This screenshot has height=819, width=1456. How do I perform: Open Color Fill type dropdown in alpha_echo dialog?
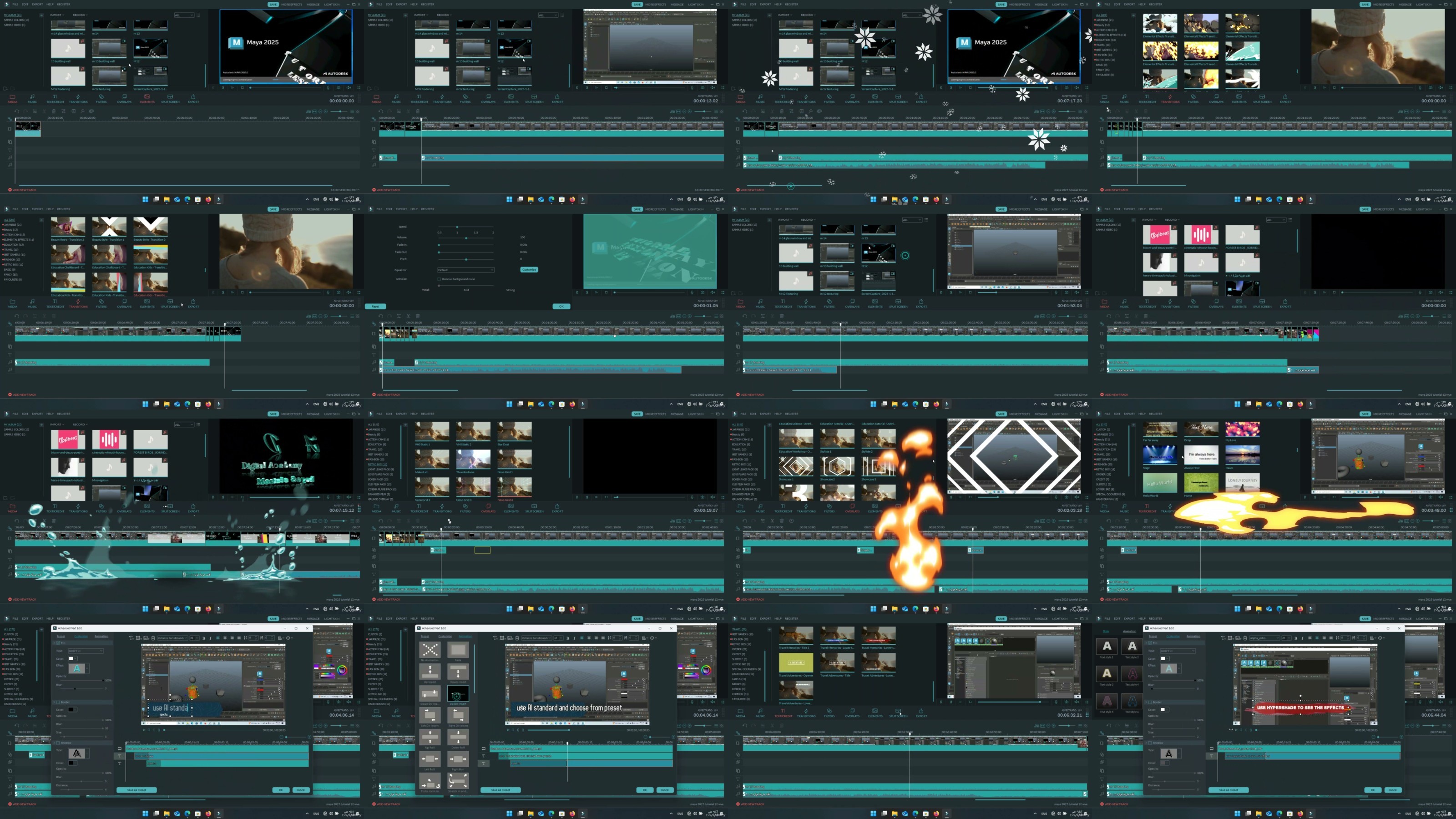pos(1178,651)
